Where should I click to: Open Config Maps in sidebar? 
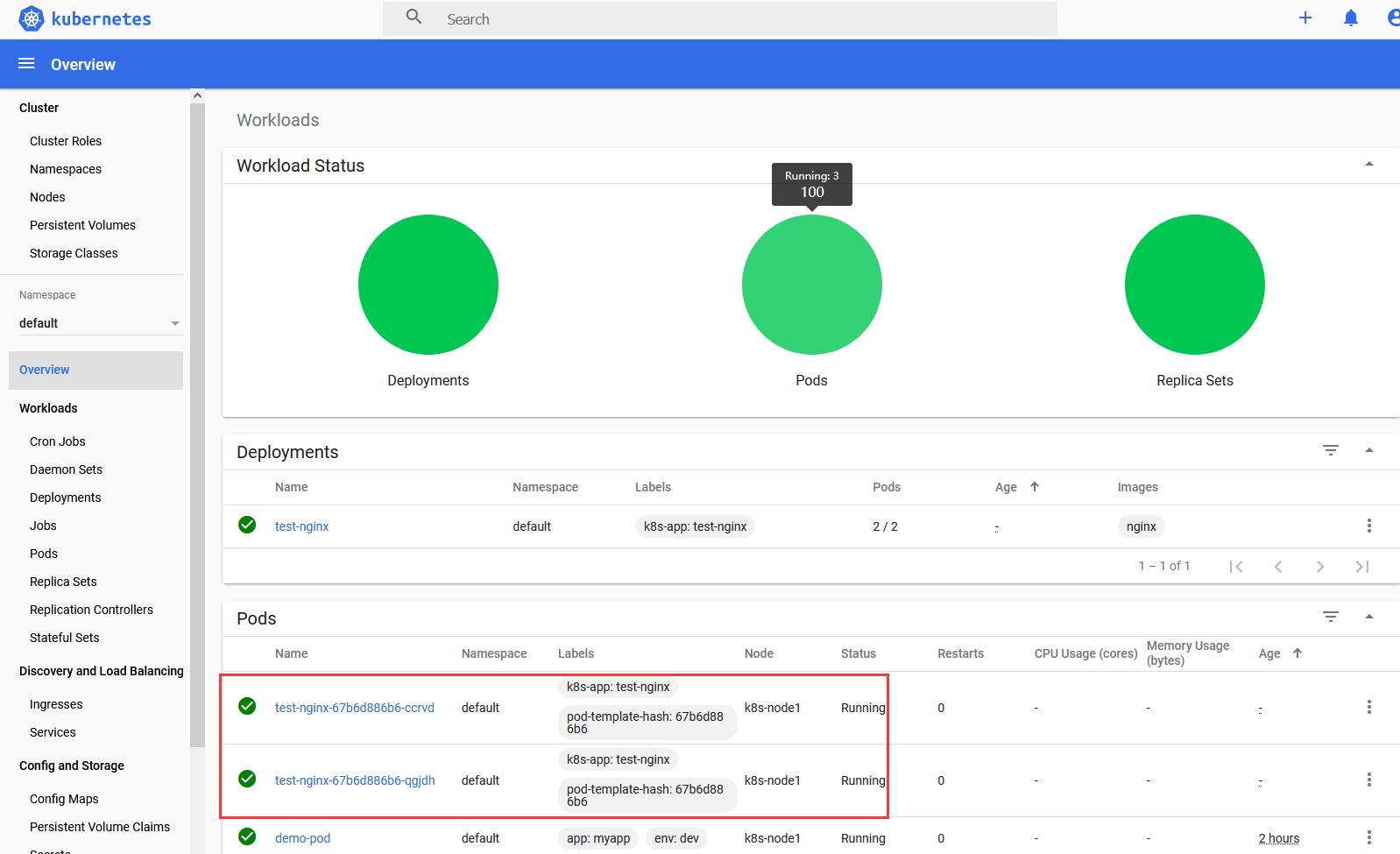[64, 799]
